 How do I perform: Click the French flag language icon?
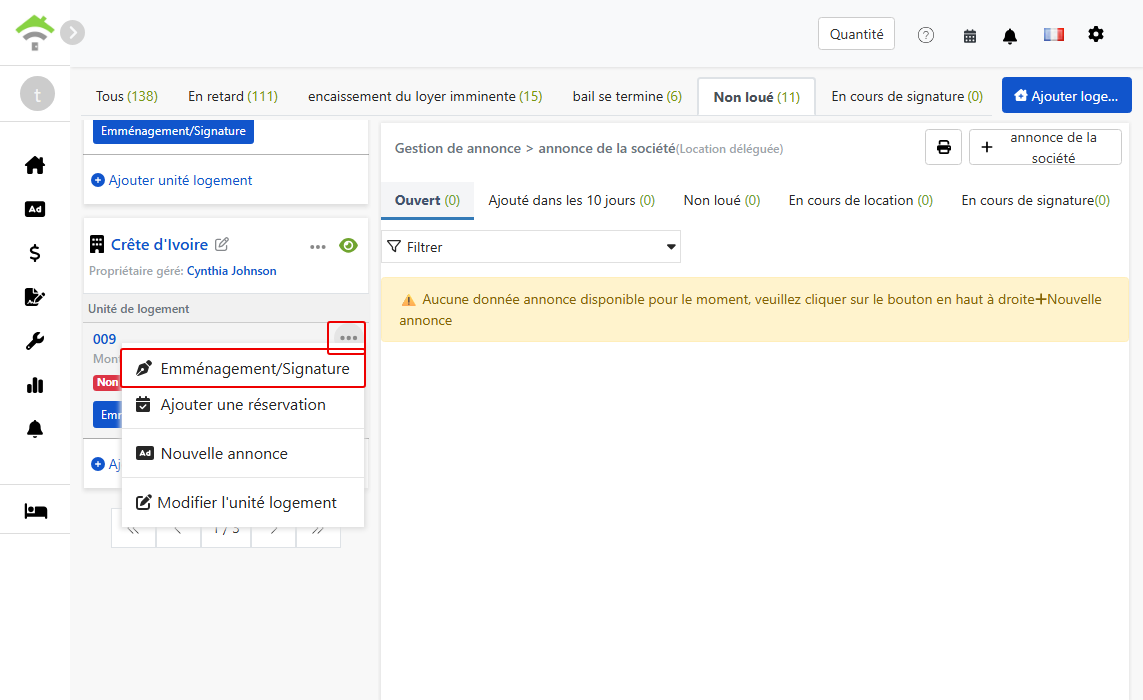1053,34
